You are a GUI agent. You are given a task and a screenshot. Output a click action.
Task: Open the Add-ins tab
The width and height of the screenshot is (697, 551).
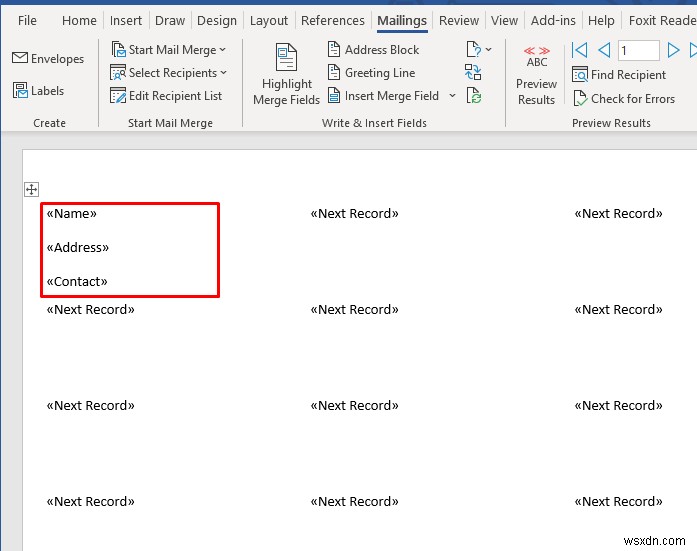pos(553,20)
